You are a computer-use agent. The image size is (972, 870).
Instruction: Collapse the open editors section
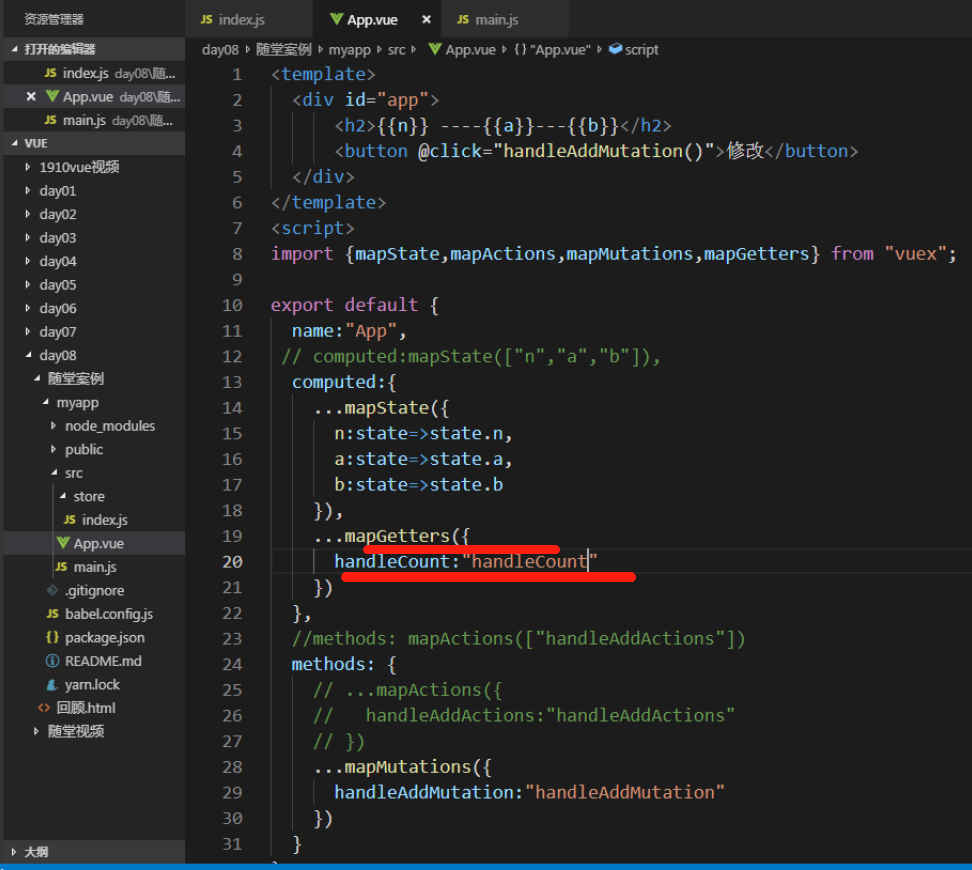pyautogui.click(x=14, y=49)
